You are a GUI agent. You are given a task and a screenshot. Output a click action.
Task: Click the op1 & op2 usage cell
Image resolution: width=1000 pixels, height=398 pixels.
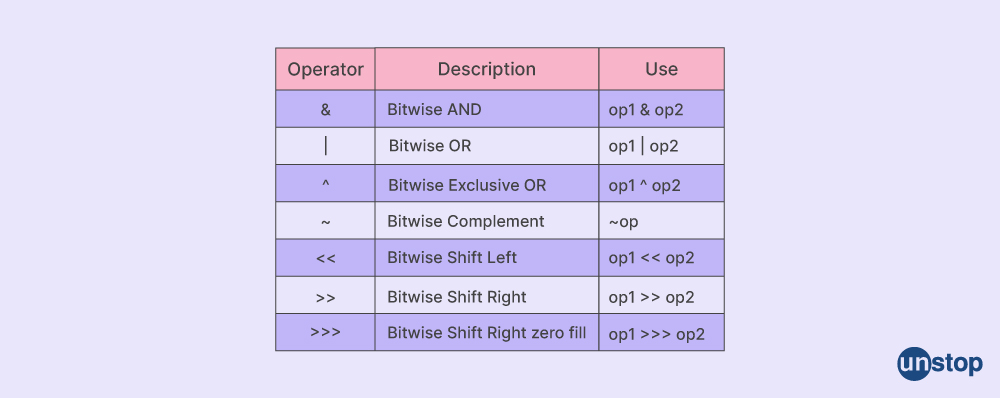pyautogui.click(x=661, y=109)
